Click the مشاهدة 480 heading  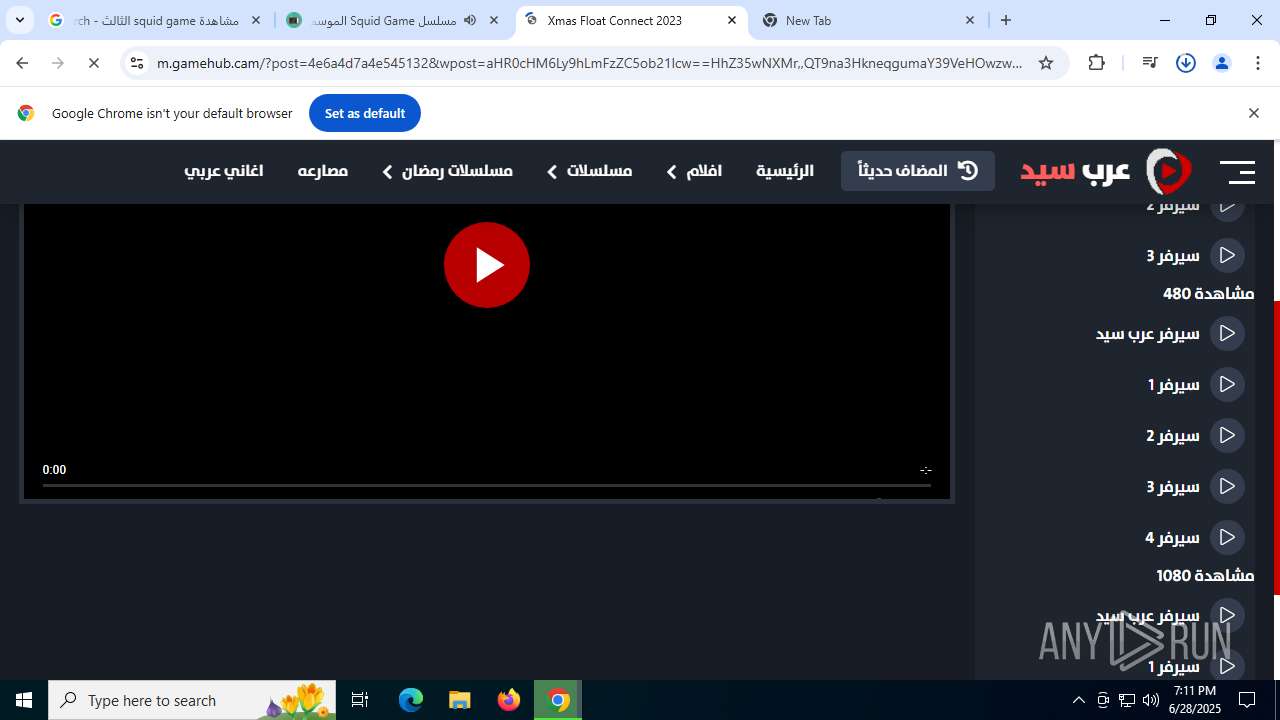pos(1208,293)
